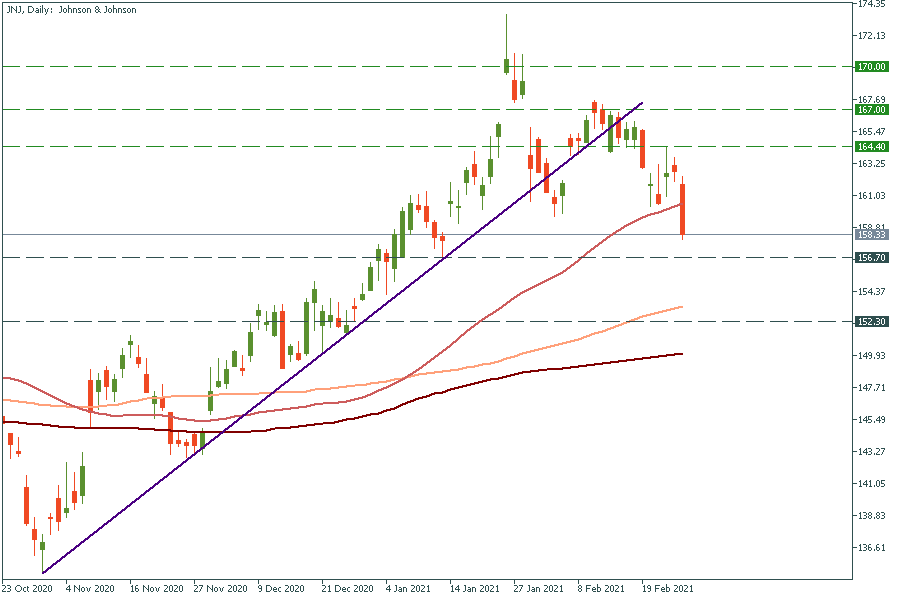The height and width of the screenshot is (600, 900).
Task: Click the 141.05 price axis value
Action: 871,483
